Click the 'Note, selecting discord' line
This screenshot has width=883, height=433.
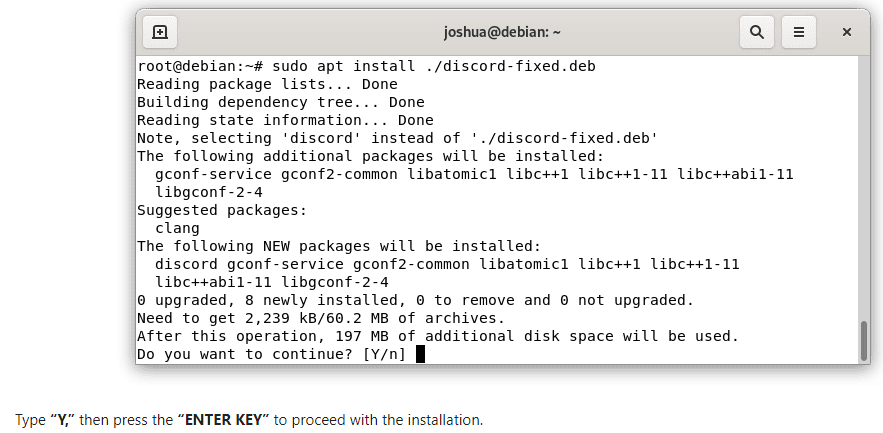(x=397, y=139)
